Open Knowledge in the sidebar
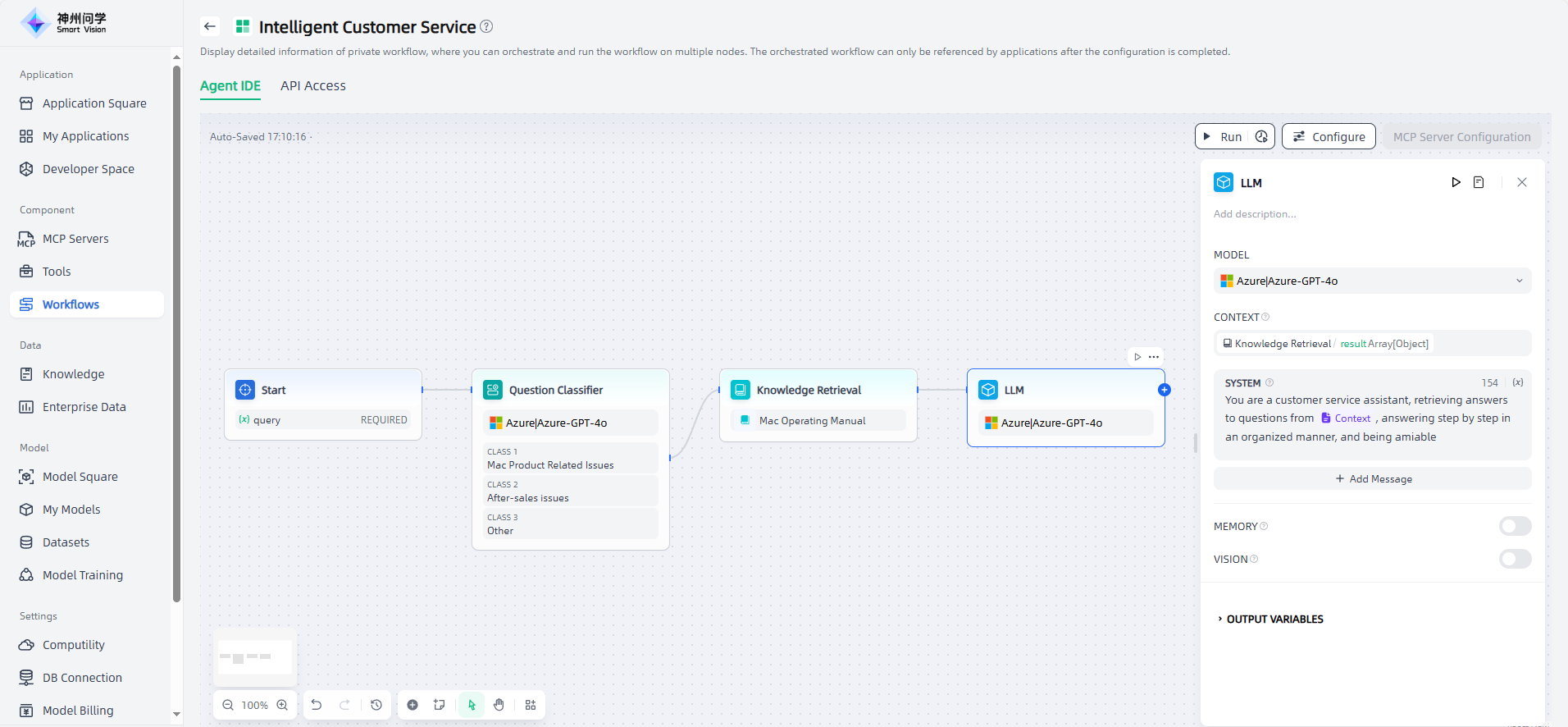The width and height of the screenshot is (1568, 727). [x=73, y=374]
